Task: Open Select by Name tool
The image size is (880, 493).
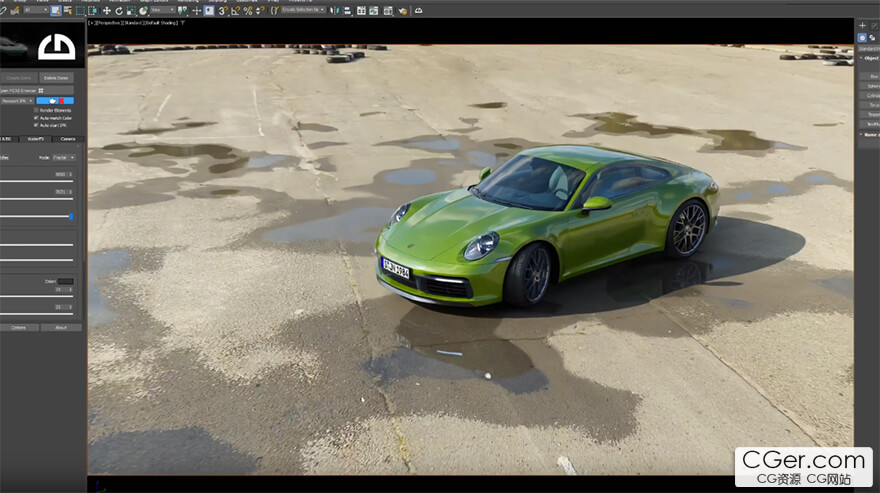Action: coord(68,11)
